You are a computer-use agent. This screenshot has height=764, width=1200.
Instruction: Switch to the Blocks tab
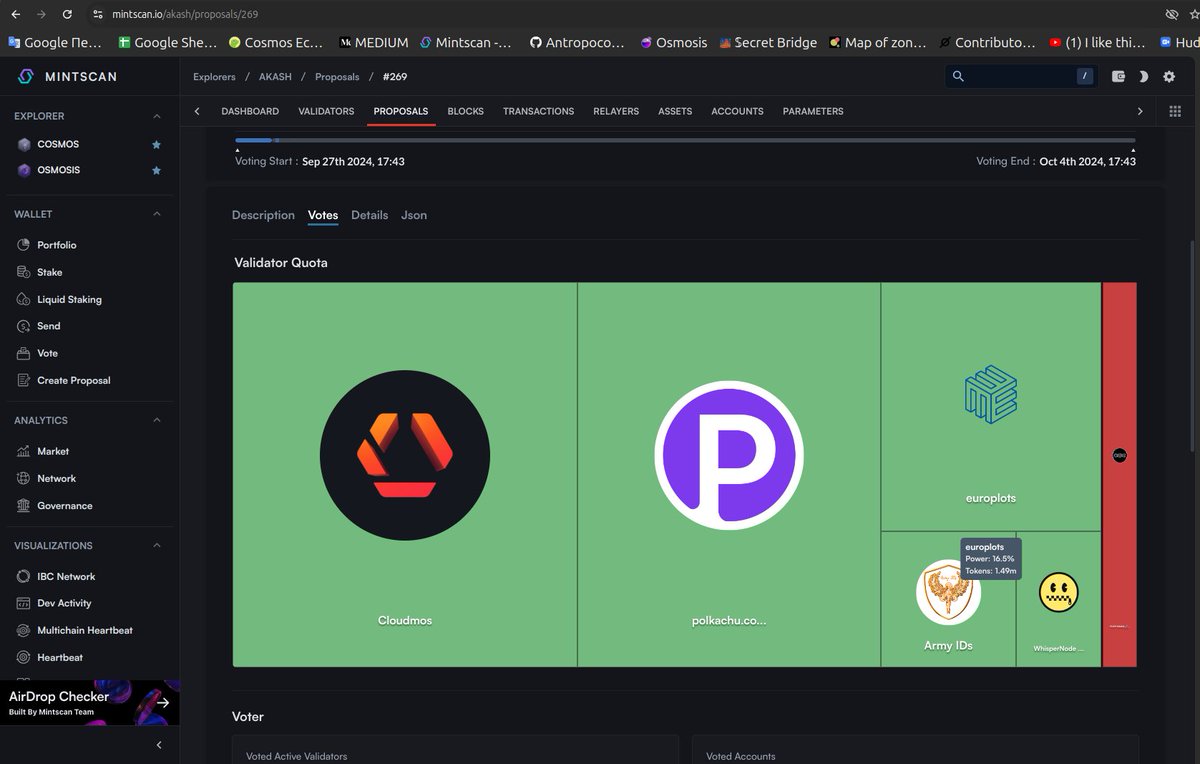point(465,111)
